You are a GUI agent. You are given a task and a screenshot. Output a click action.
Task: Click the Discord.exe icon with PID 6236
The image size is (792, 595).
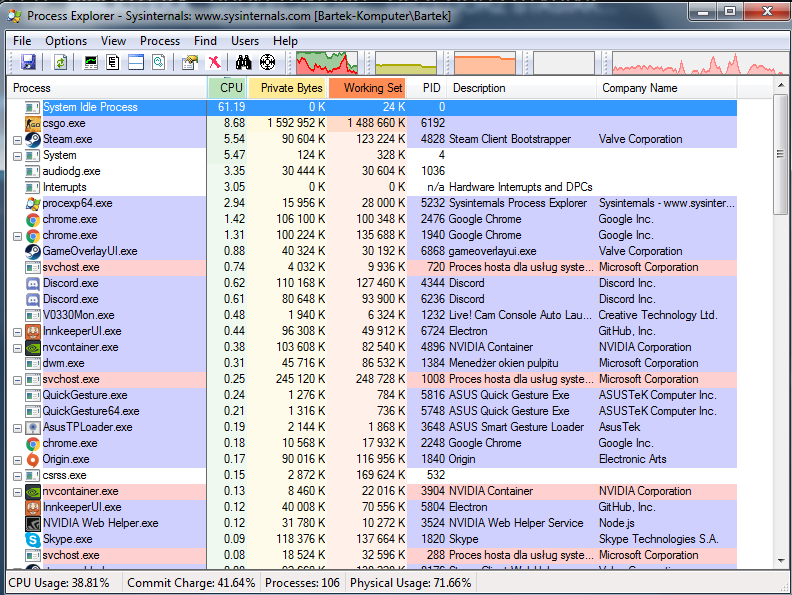(x=33, y=300)
